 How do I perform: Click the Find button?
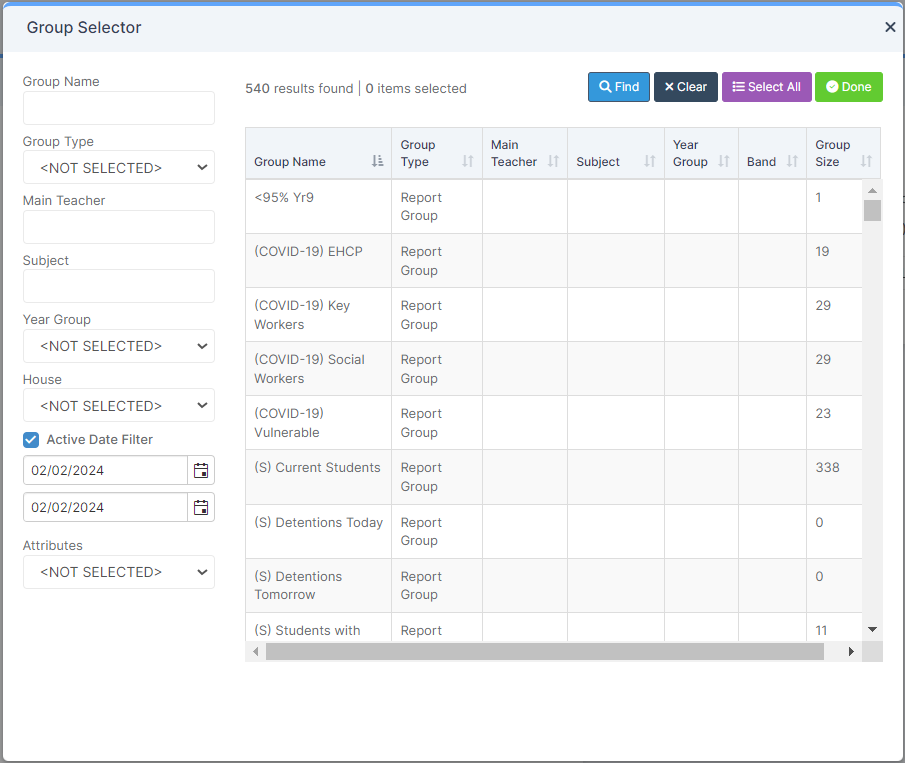click(619, 87)
